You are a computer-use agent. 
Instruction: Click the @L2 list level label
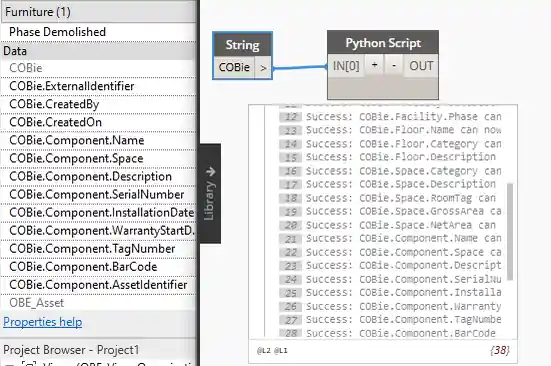[x=264, y=350]
